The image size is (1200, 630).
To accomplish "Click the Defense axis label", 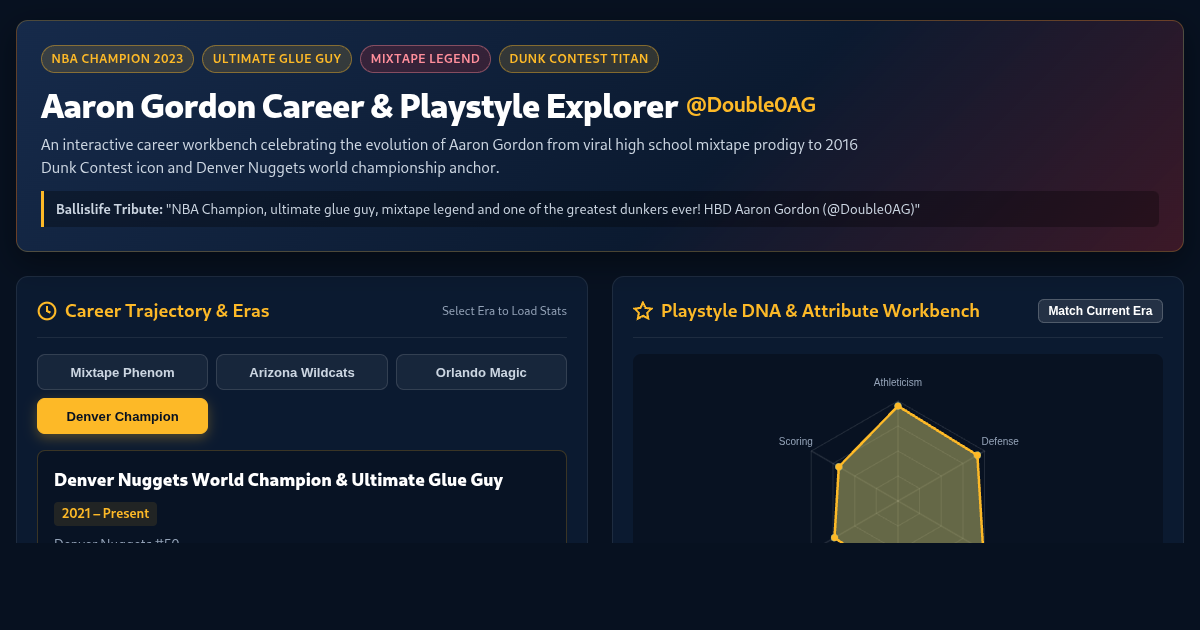I will coord(1000,441).
